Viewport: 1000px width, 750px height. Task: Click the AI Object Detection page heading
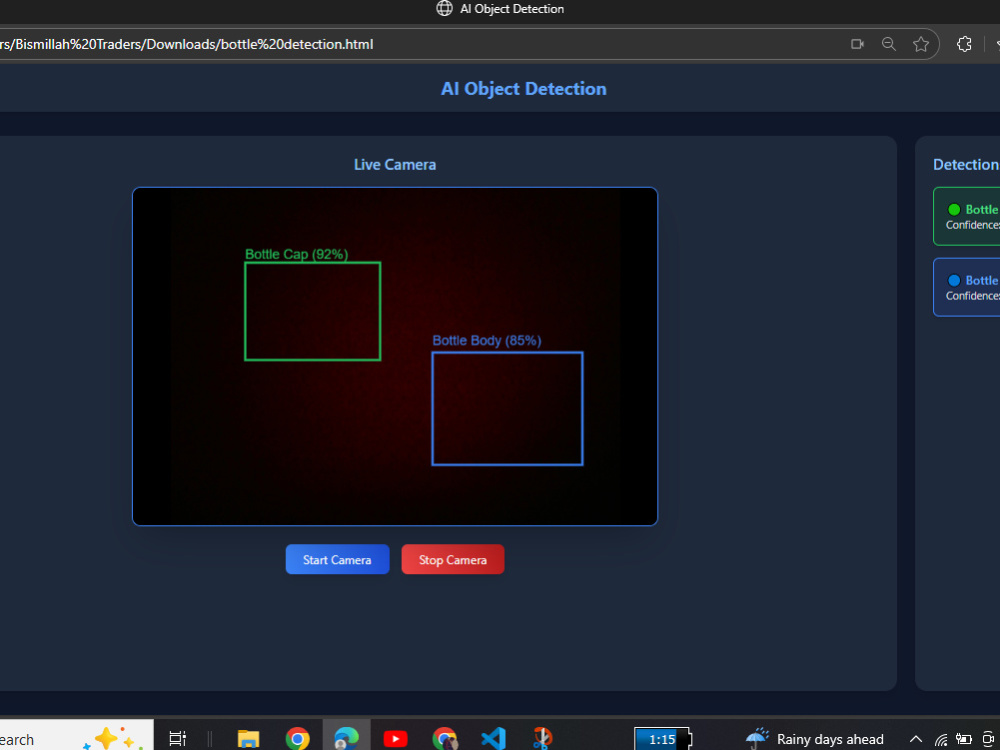pyautogui.click(x=524, y=89)
